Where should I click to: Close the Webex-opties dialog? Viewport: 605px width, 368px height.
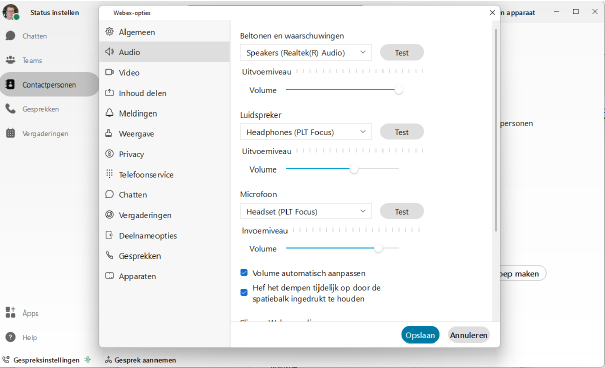coord(492,12)
